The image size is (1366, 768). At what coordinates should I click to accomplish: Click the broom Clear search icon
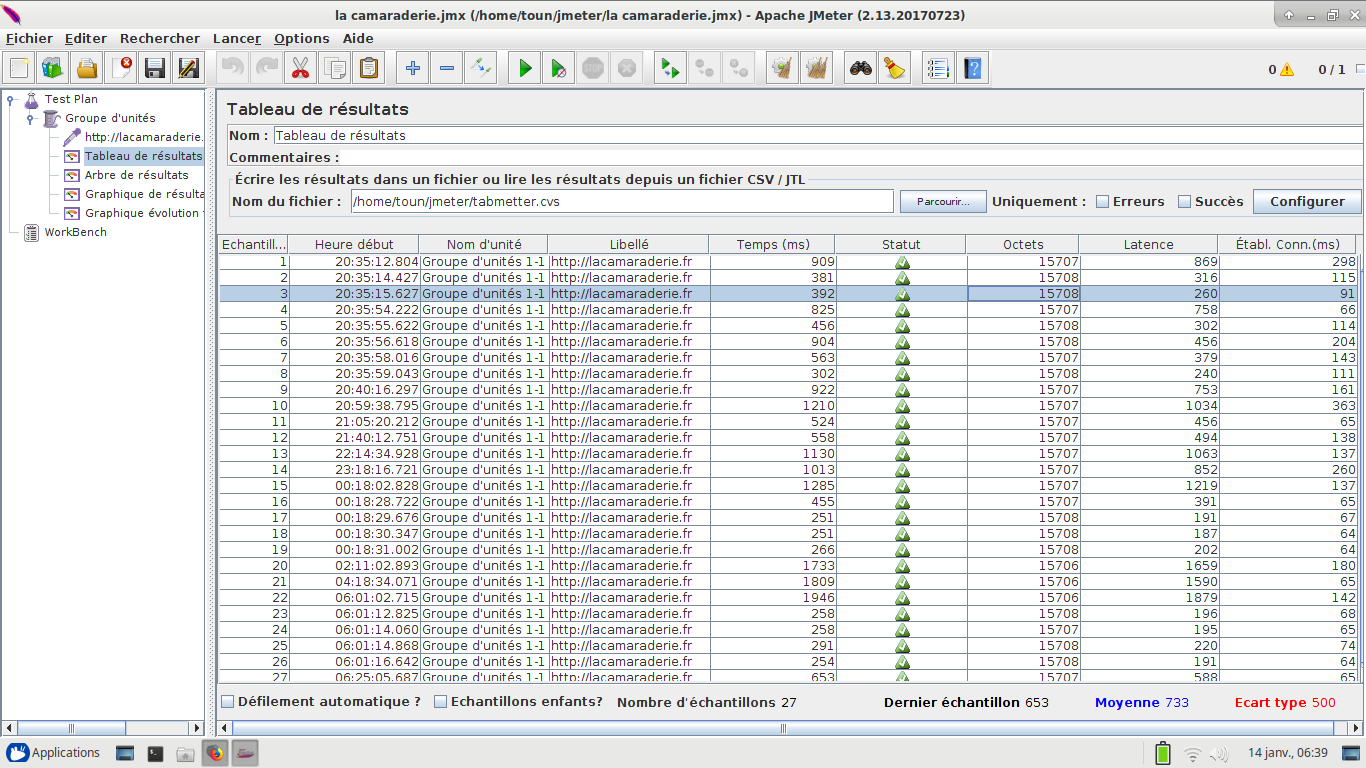(x=894, y=68)
